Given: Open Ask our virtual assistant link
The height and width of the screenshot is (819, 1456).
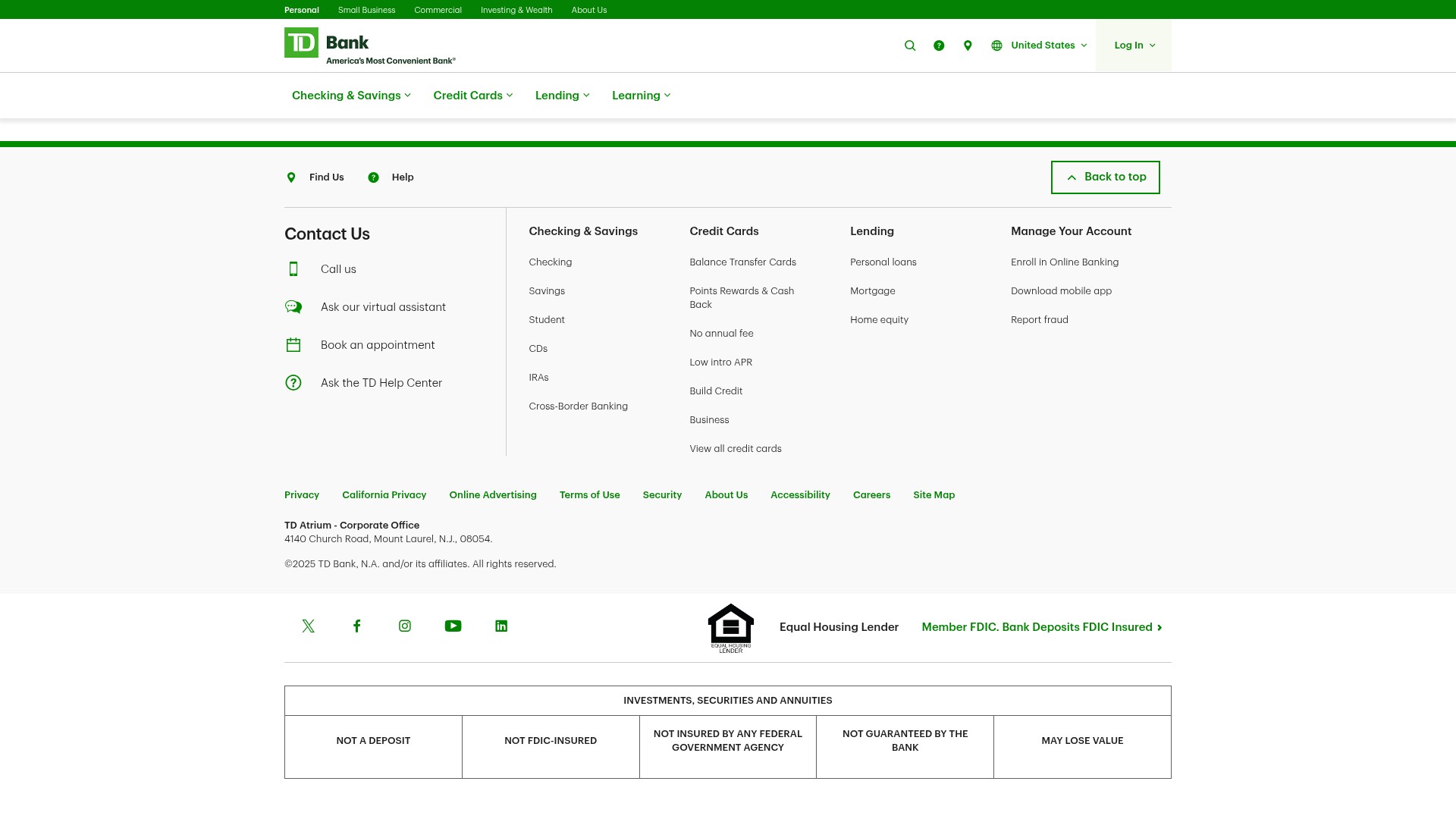Looking at the screenshot, I should coord(383,307).
